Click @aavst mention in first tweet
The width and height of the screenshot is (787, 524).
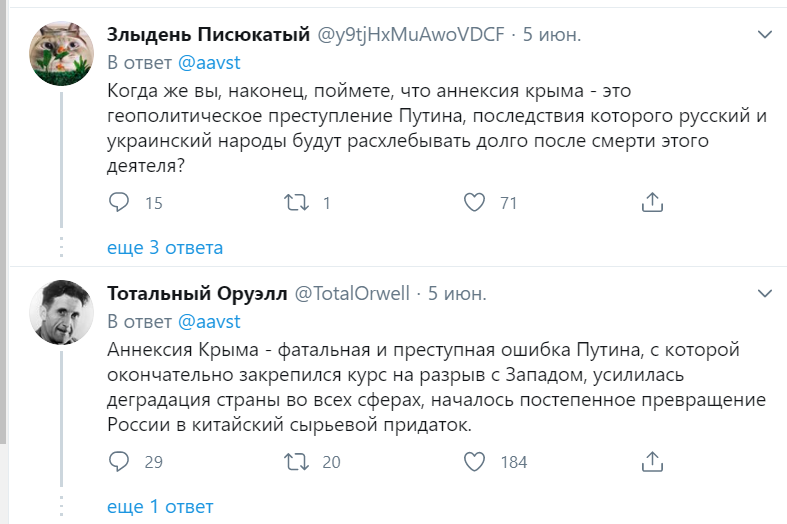209,63
